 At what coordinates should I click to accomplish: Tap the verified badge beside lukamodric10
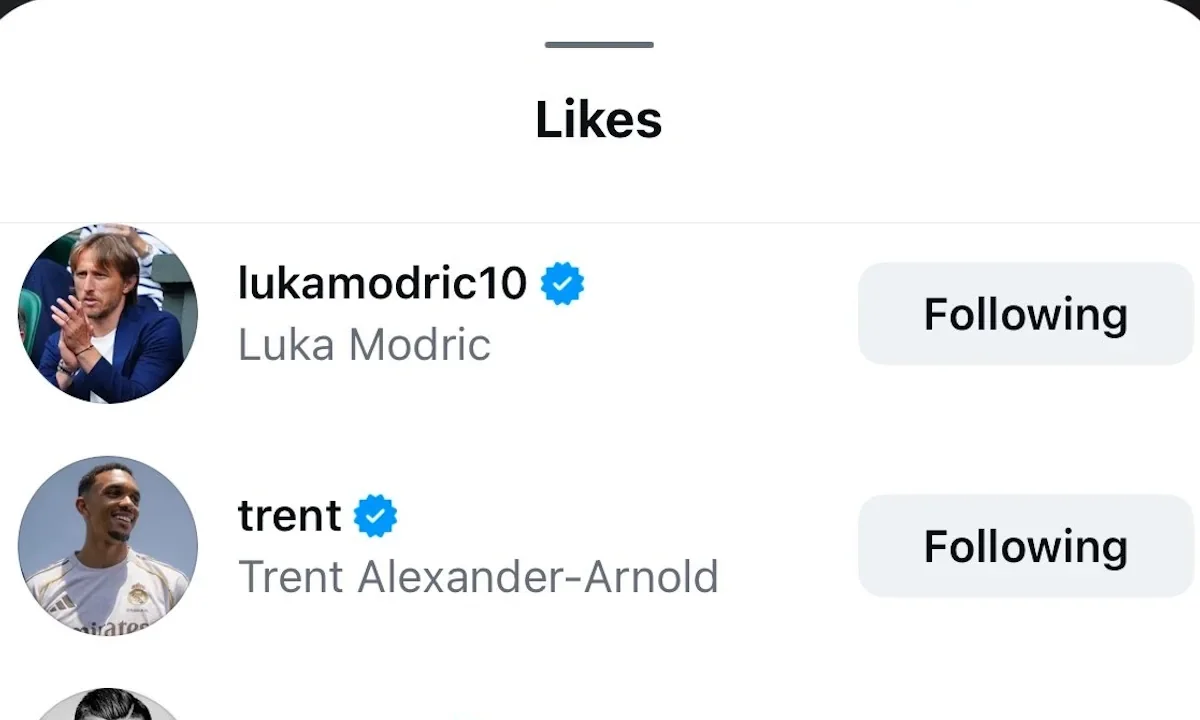(563, 285)
